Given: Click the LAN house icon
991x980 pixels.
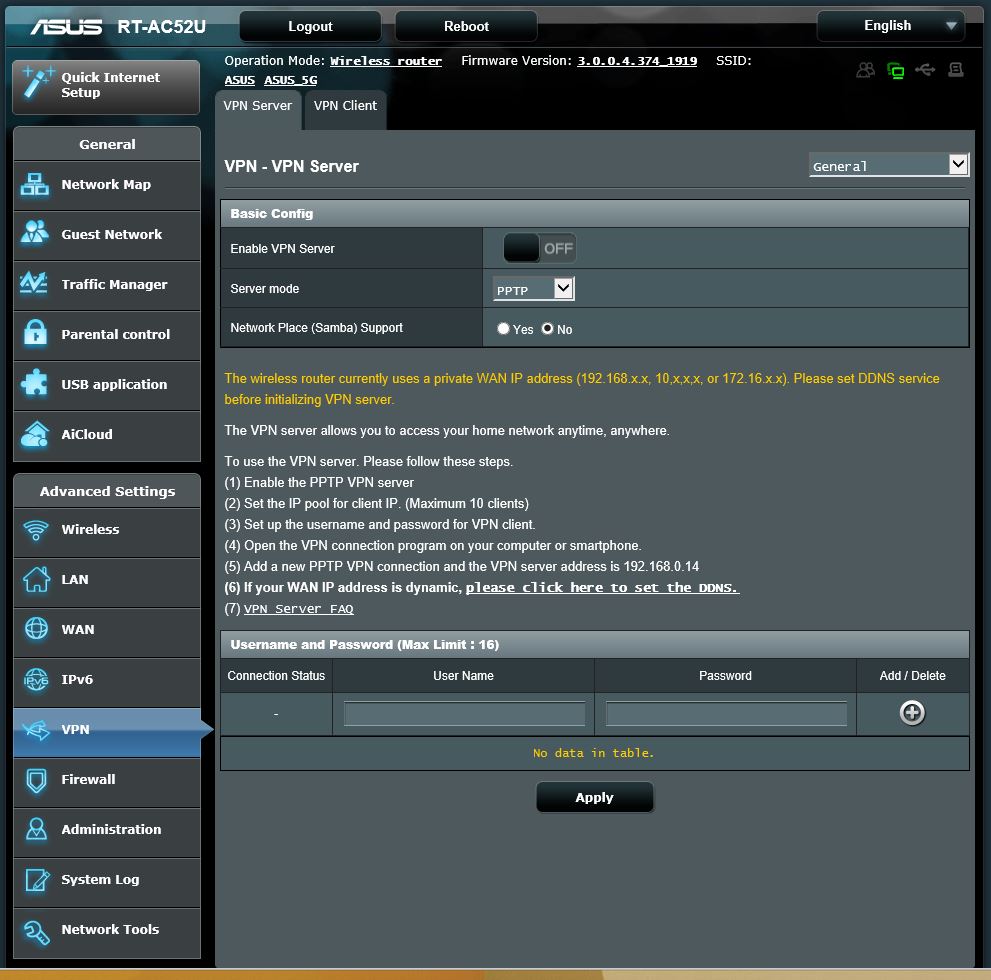Looking at the screenshot, I should (x=37, y=579).
